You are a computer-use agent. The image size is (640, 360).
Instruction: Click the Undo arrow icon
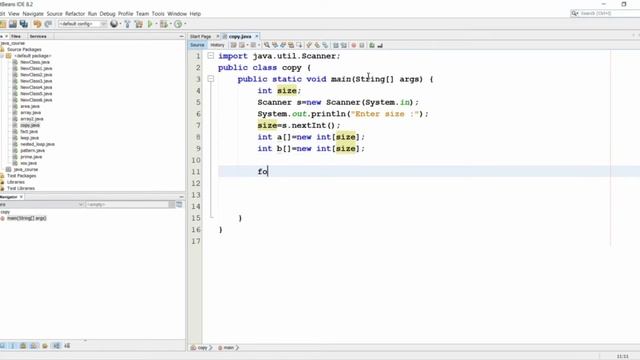coord(37,24)
